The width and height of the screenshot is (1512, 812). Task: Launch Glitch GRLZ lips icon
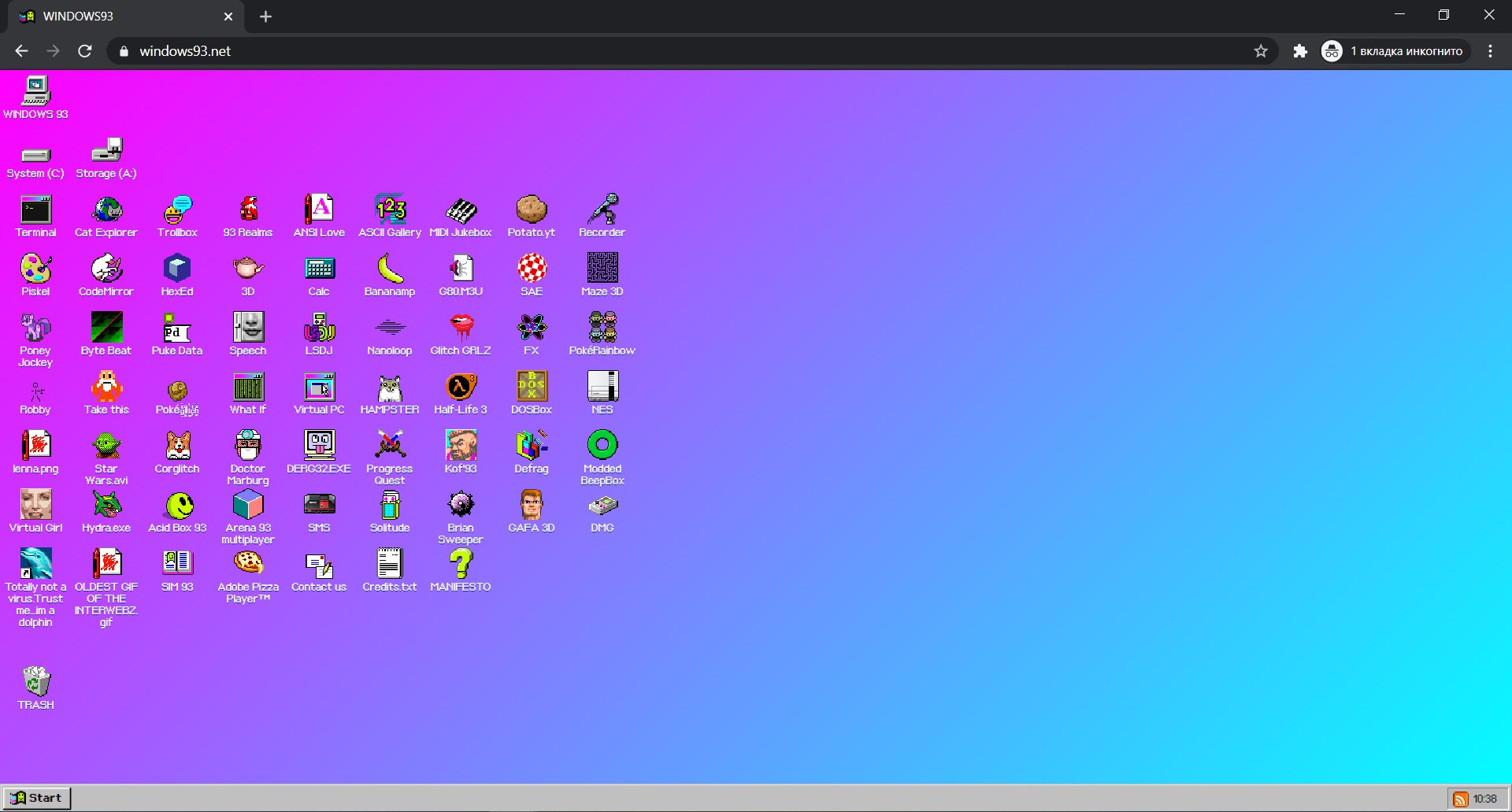pyautogui.click(x=461, y=334)
